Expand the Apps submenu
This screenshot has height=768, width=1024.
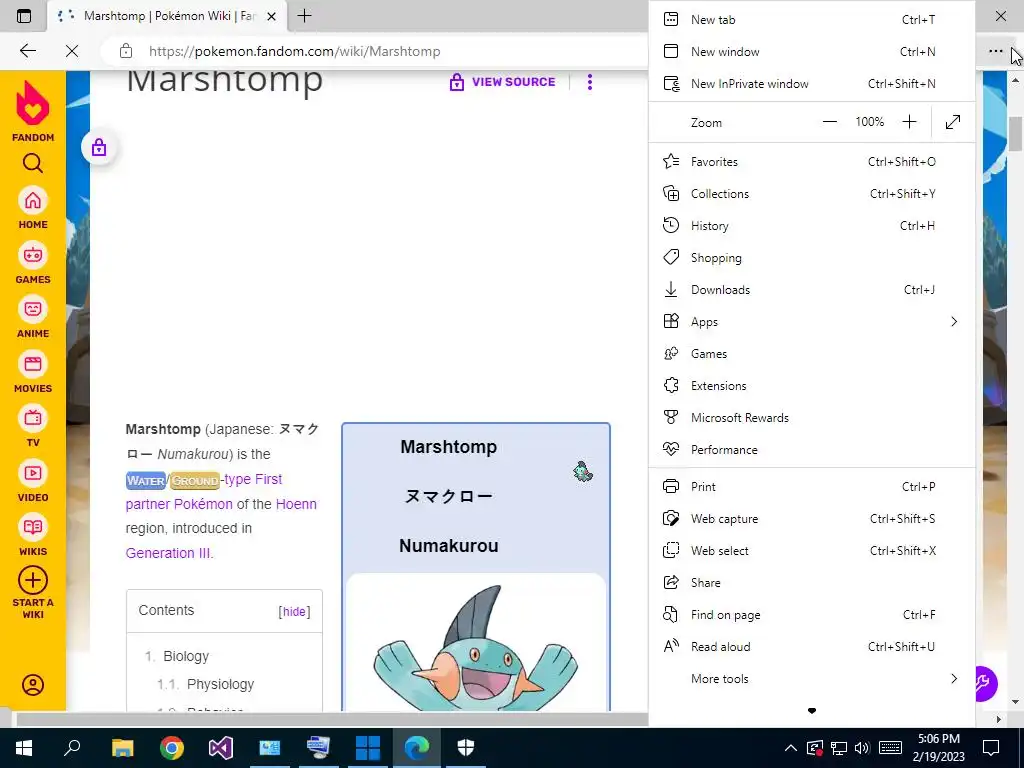click(812, 321)
